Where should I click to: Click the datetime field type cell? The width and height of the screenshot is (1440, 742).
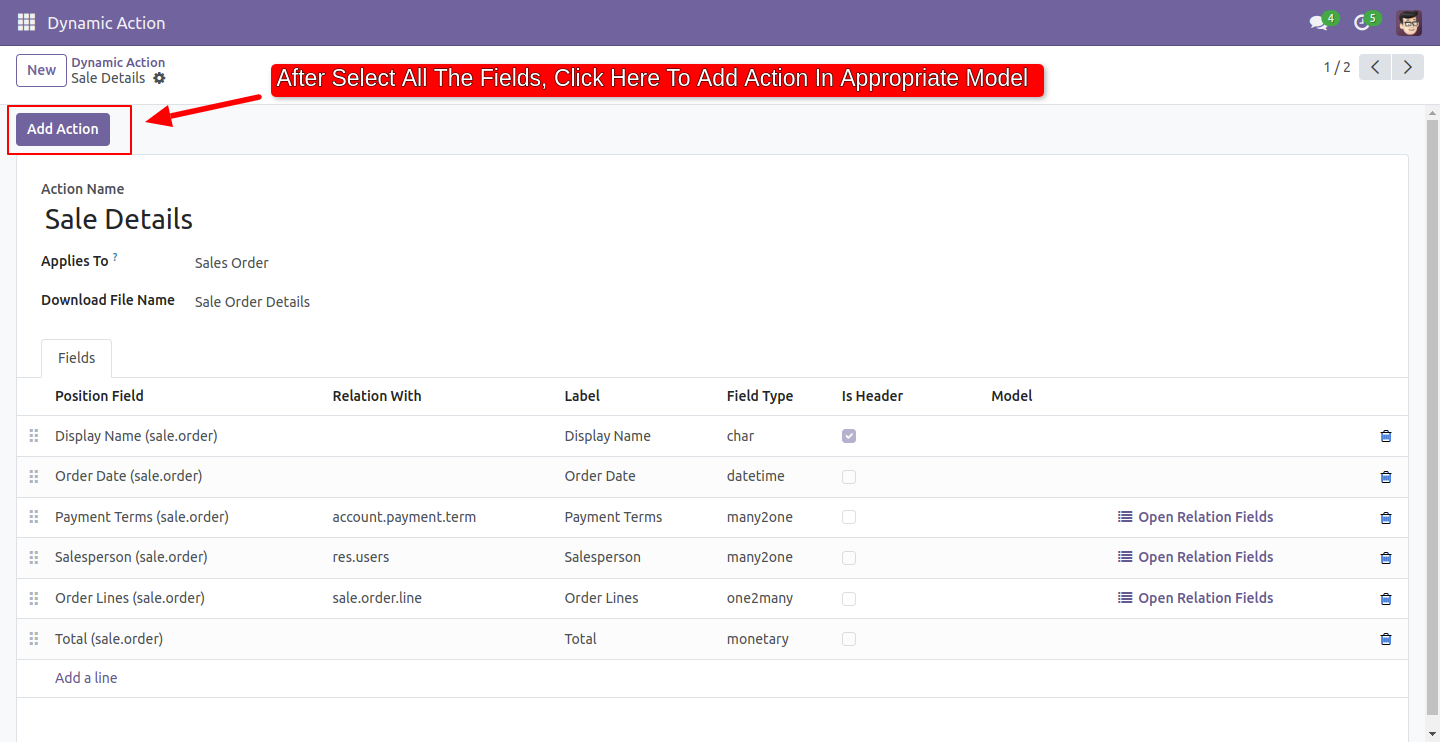pos(756,476)
